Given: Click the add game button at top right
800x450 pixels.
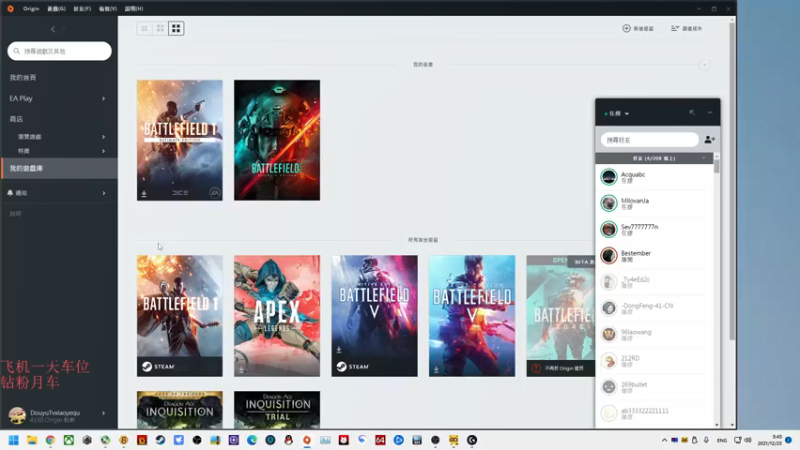Looking at the screenshot, I should click(x=638, y=28).
